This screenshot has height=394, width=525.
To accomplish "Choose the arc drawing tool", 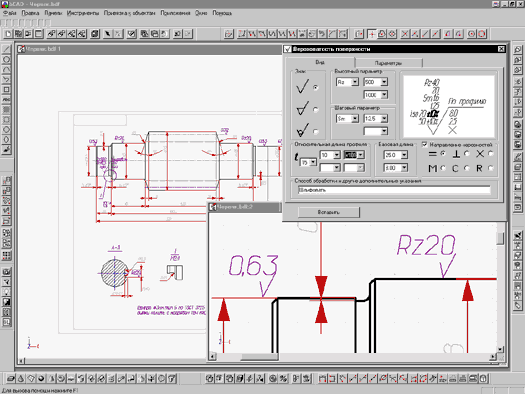I will pos(6,70).
